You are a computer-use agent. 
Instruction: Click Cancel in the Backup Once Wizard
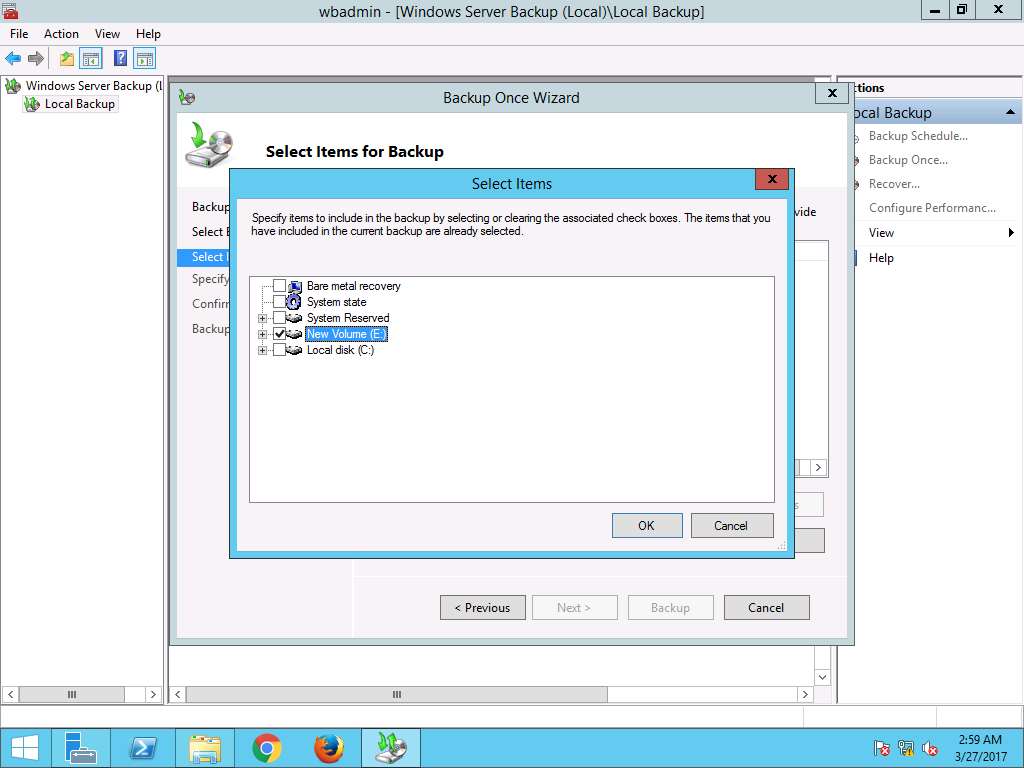pos(766,607)
